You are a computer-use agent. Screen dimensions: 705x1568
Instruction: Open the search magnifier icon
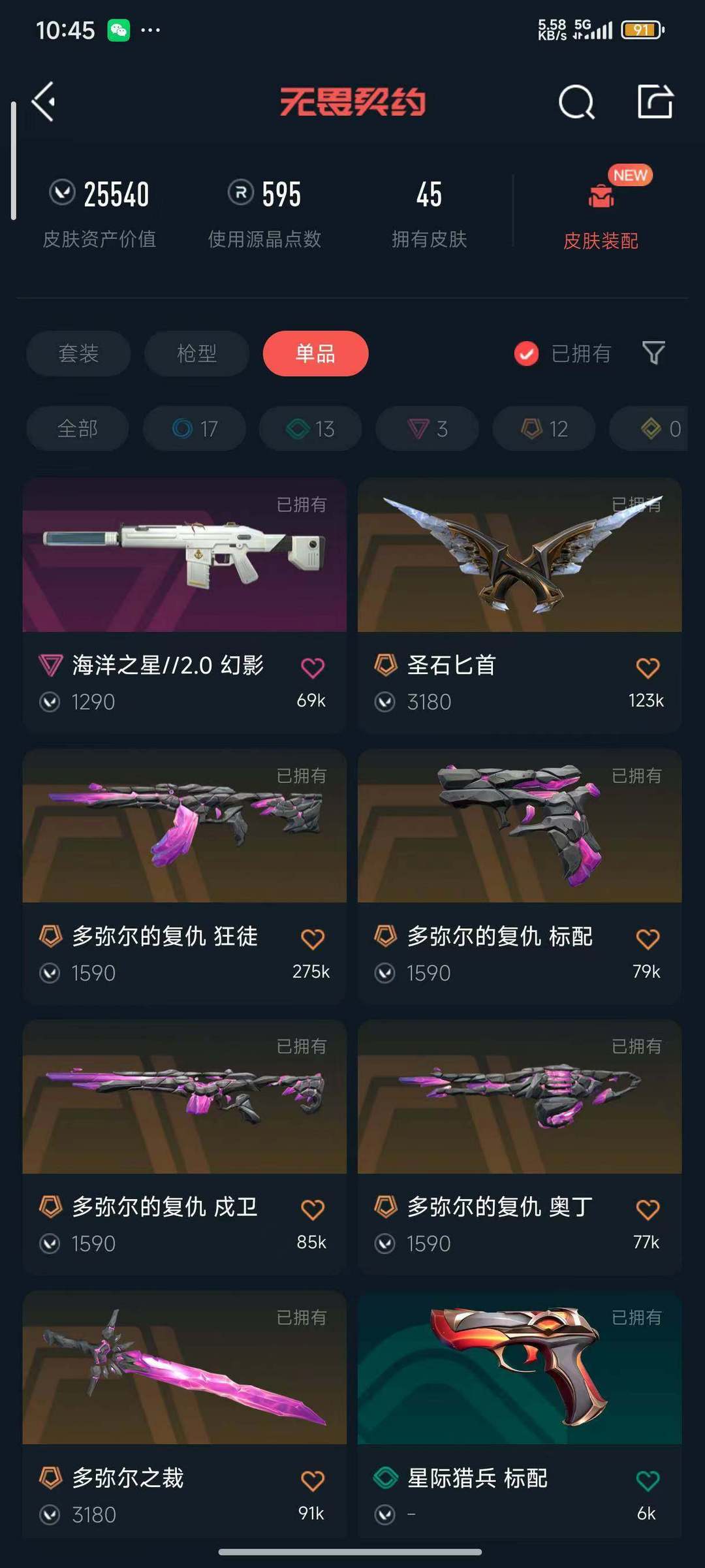coord(577,103)
